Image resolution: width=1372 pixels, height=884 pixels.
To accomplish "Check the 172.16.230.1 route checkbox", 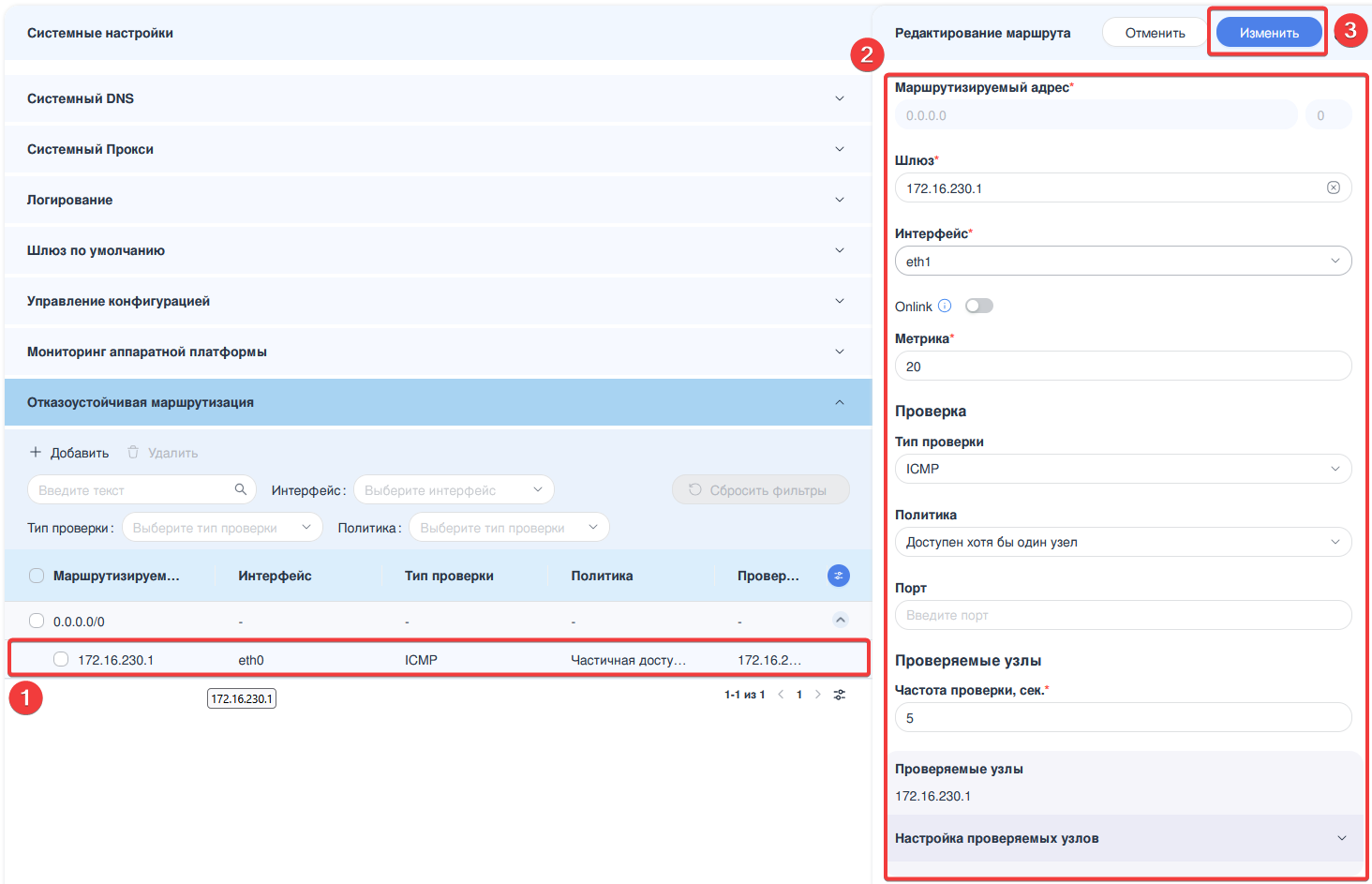I will click(x=61, y=659).
